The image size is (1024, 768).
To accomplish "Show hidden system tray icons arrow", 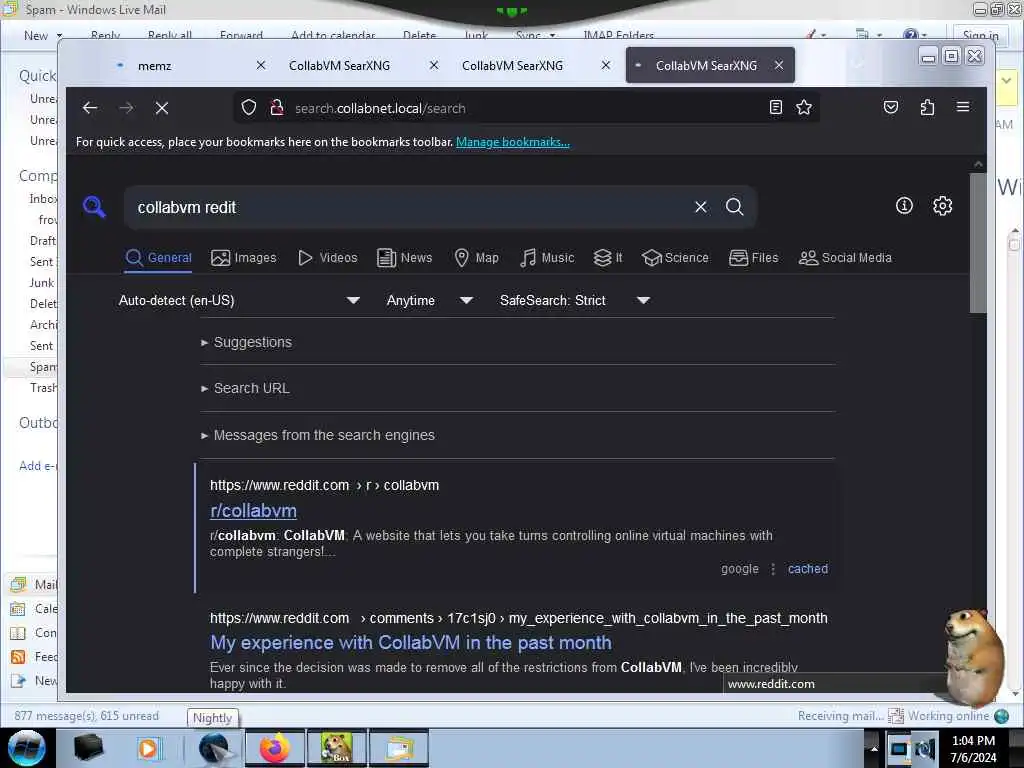I will [x=874, y=748].
